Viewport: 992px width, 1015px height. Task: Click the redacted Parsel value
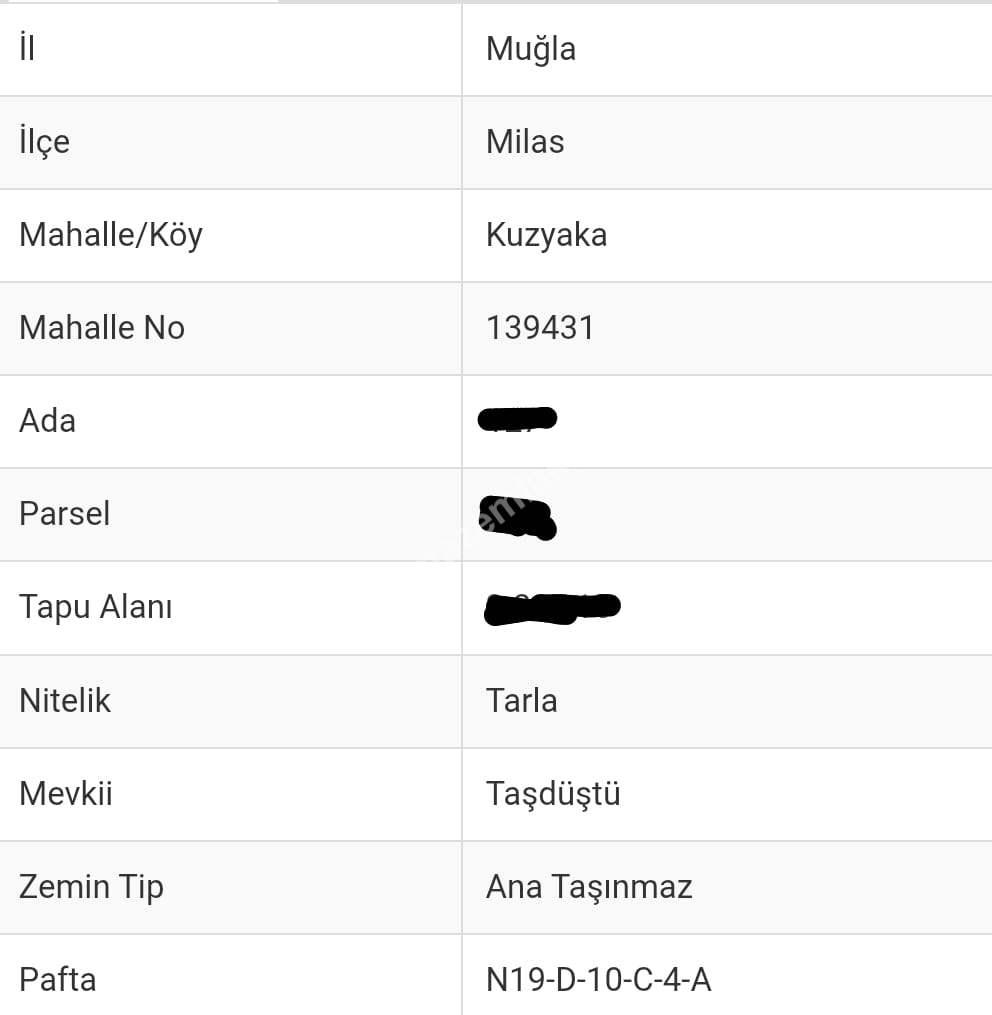coord(518,516)
